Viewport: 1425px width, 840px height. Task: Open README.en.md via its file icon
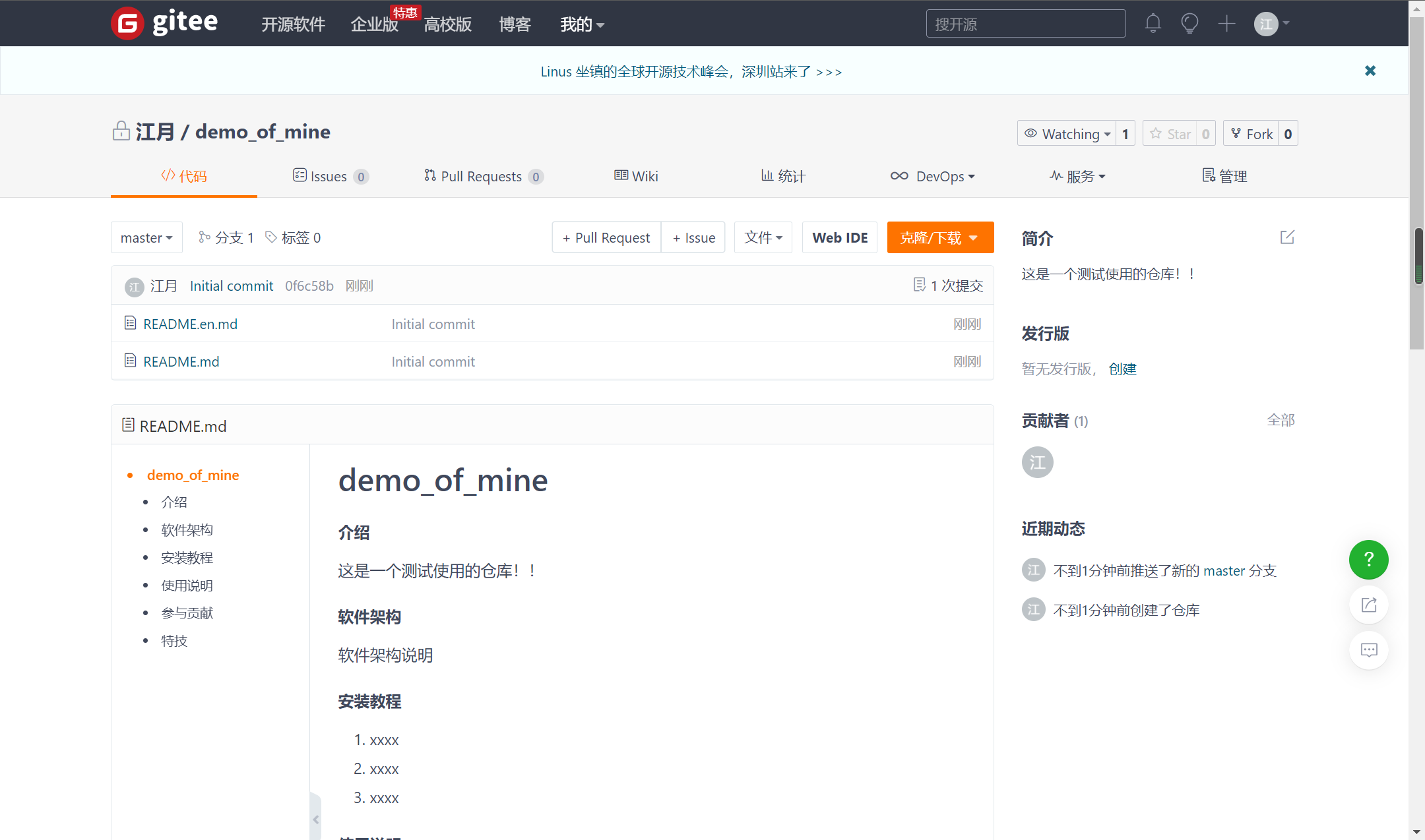[130, 322]
